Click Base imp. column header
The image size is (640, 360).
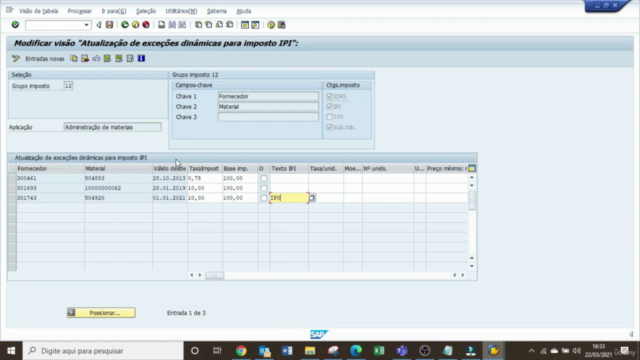click(240, 168)
